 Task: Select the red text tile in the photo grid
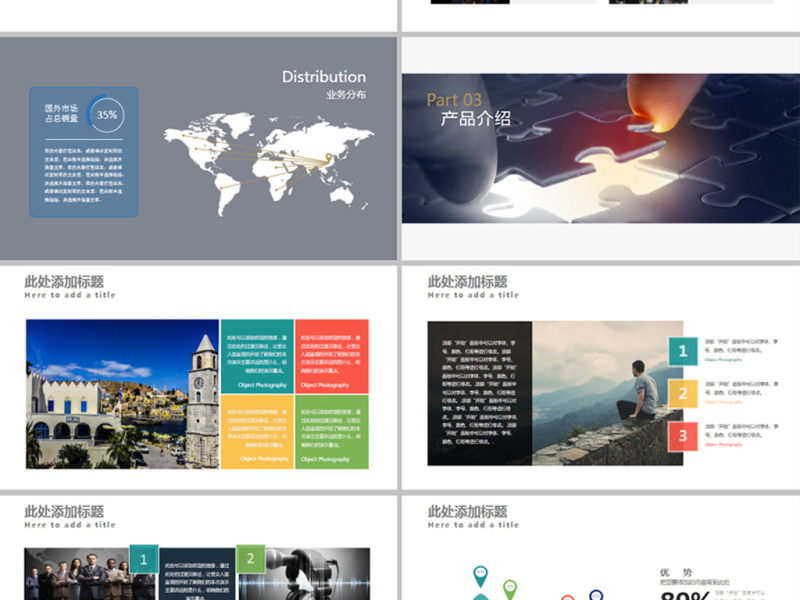(331, 356)
